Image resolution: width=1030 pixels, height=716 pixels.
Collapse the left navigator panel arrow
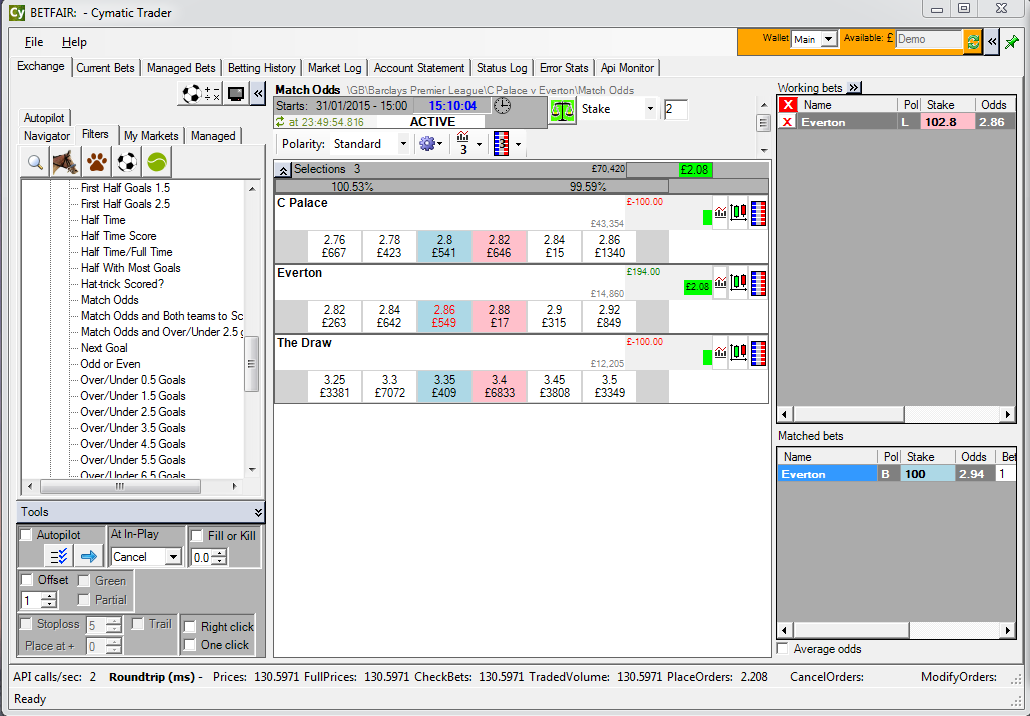click(258, 94)
